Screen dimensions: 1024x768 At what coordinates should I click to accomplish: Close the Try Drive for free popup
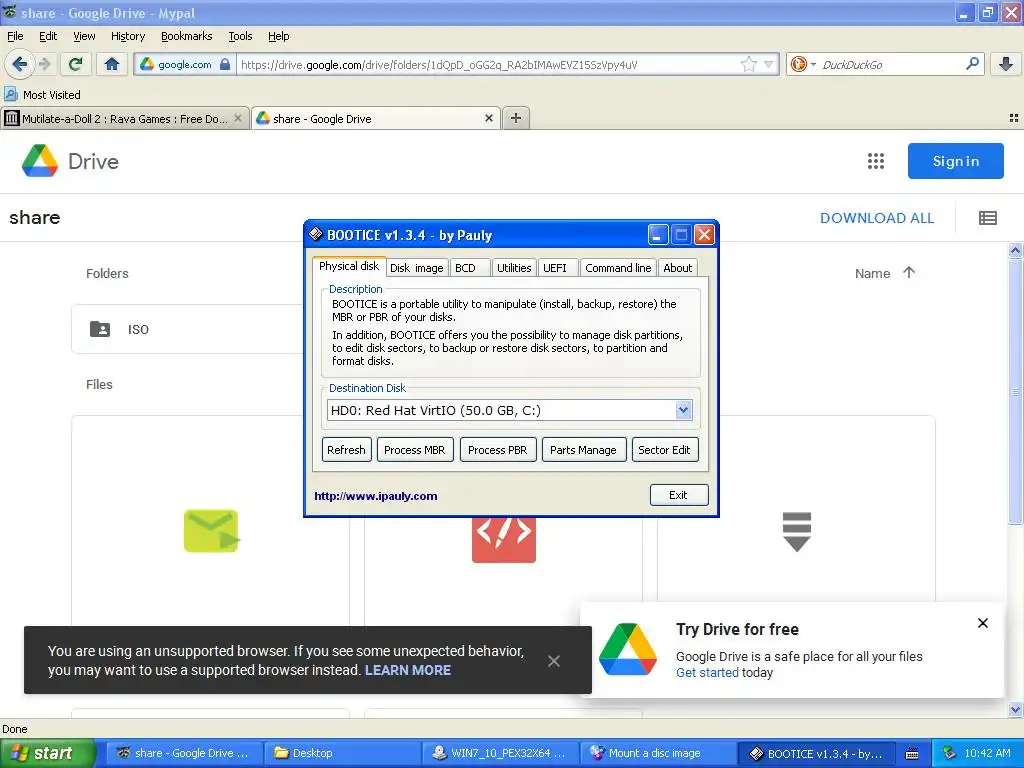click(x=982, y=623)
